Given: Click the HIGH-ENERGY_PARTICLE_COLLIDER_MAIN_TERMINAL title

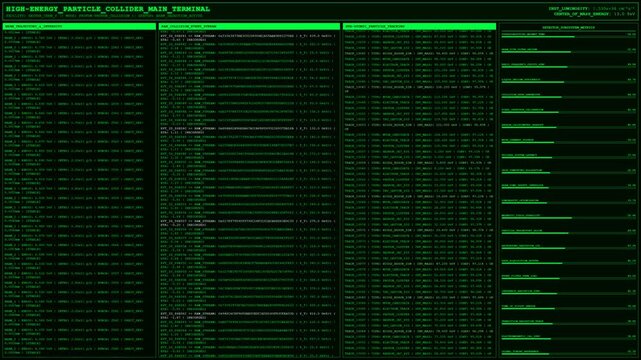Looking at the screenshot, I should pos(108,9).
